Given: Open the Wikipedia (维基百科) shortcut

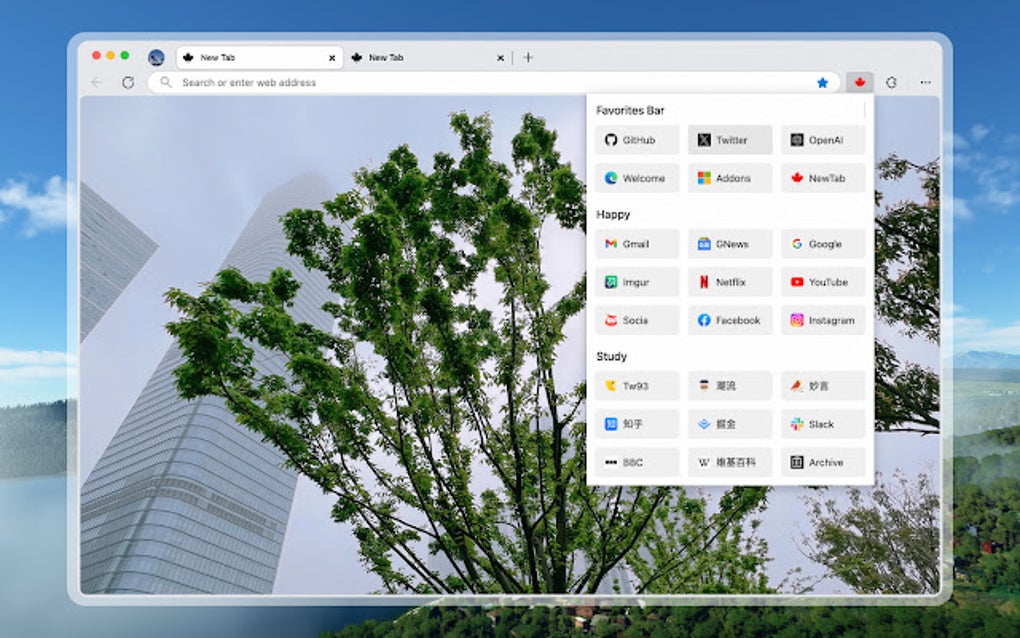Looking at the screenshot, I should (728, 462).
